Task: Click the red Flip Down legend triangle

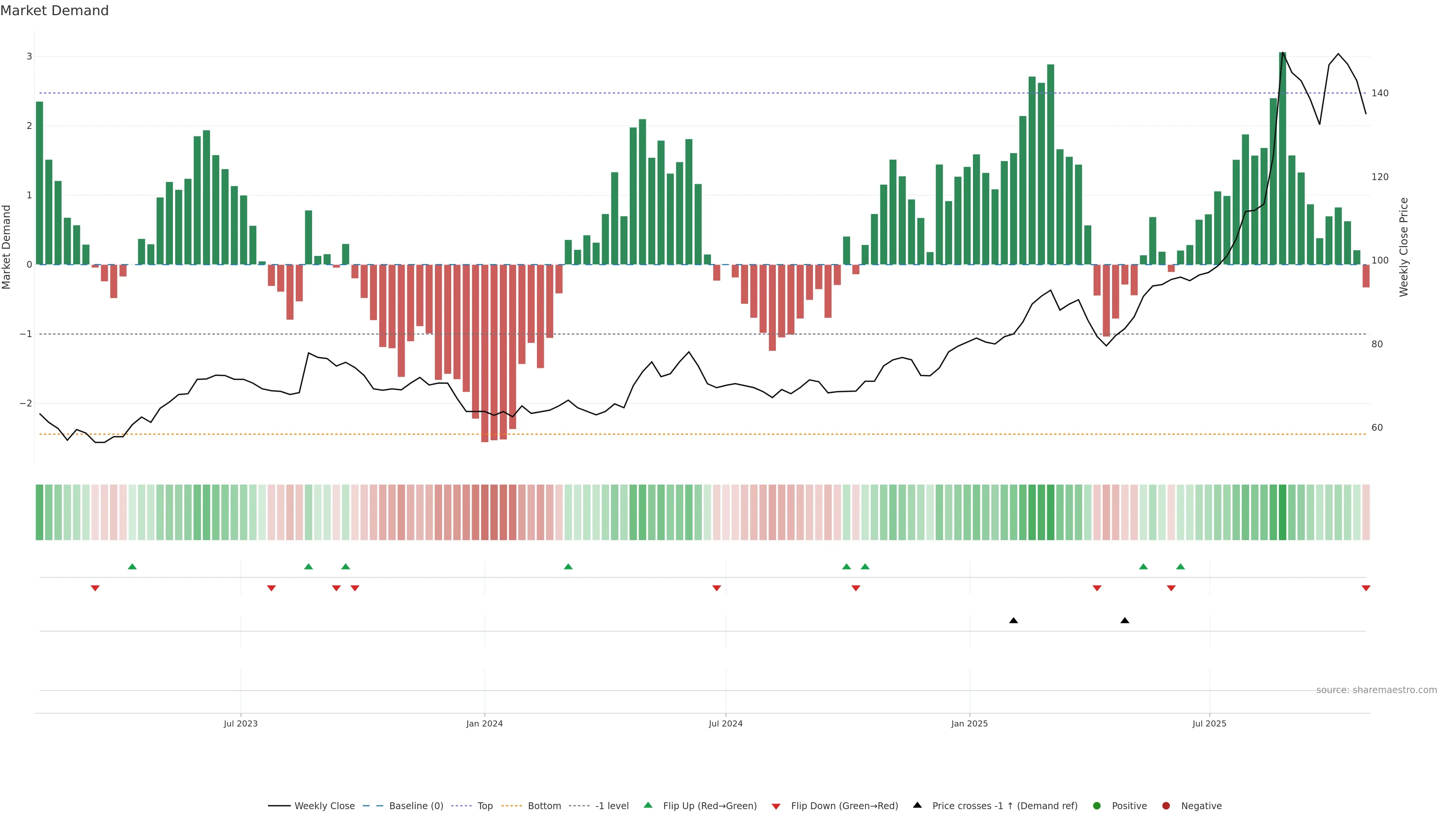Action: coord(776,806)
